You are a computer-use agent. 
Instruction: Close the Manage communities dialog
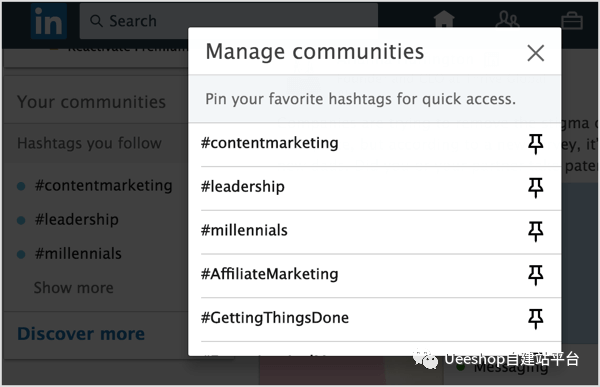535,53
